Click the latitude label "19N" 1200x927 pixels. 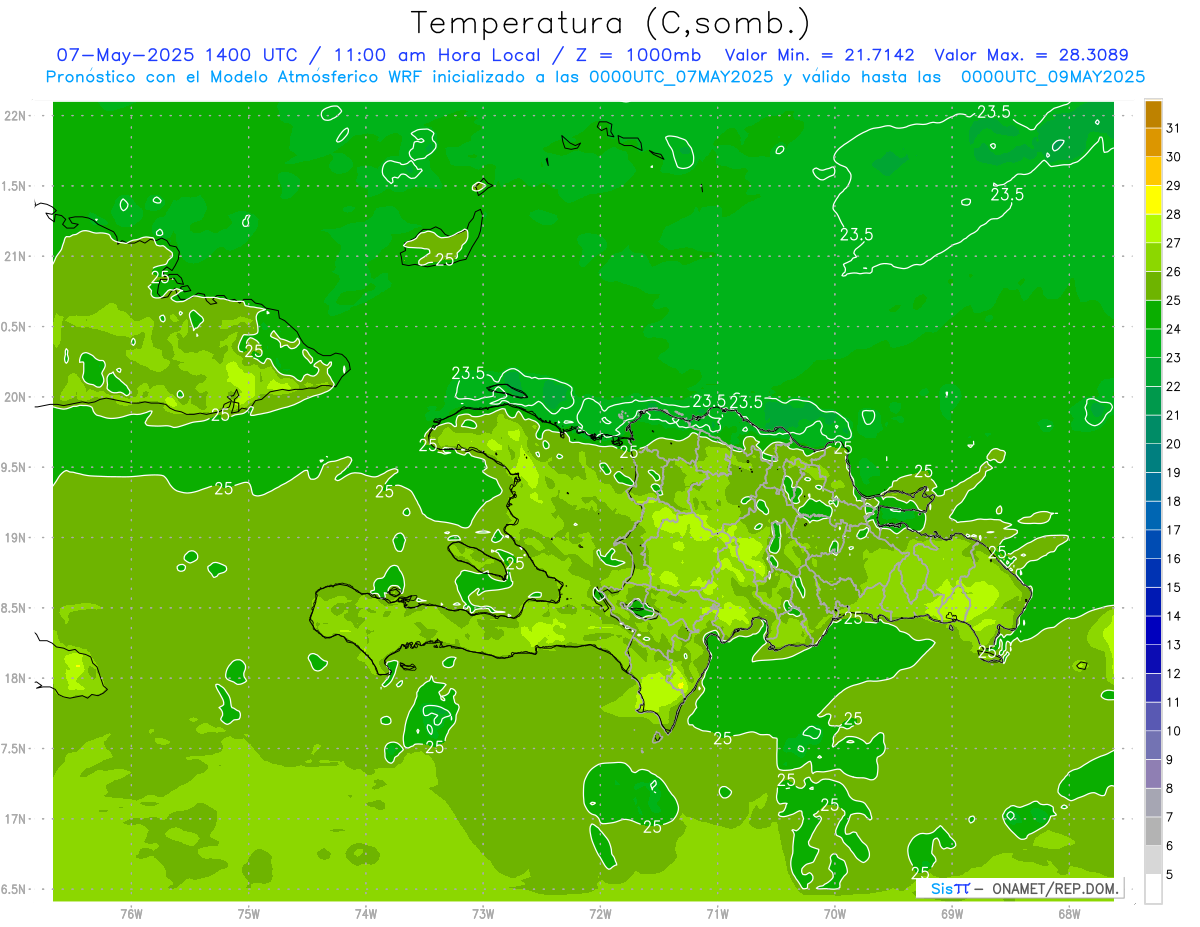pyautogui.click(x=16, y=538)
